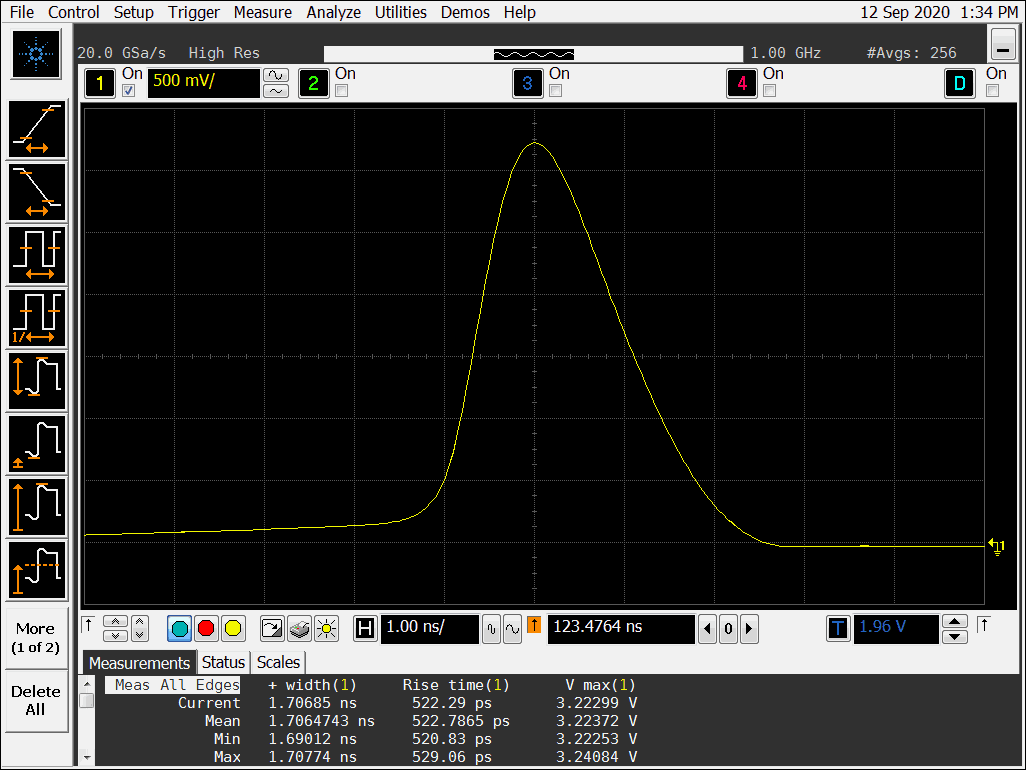Select the Measurements tab
The image size is (1026, 770).
pos(139,663)
